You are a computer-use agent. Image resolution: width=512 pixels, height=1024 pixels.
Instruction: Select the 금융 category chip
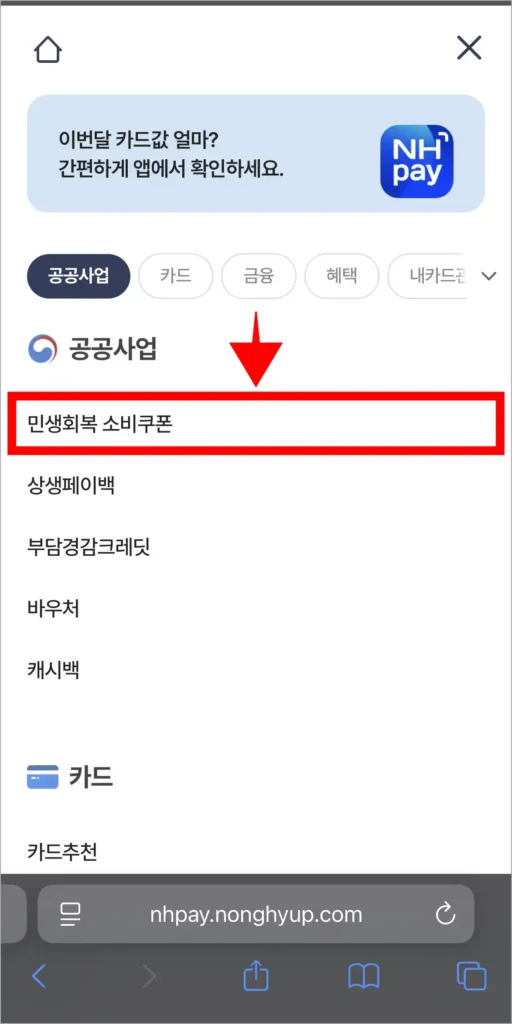(259, 276)
